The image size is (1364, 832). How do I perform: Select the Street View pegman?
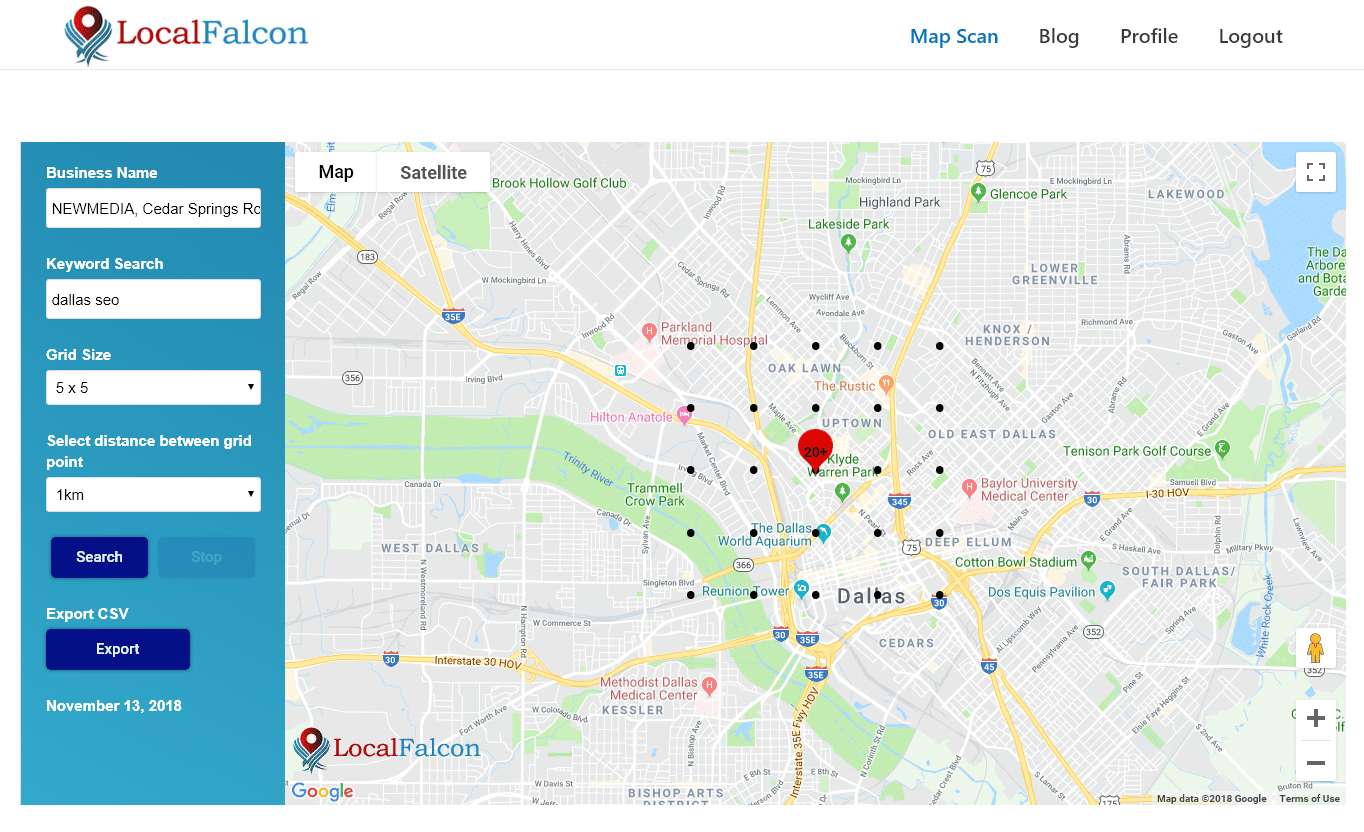[1316, 649]
